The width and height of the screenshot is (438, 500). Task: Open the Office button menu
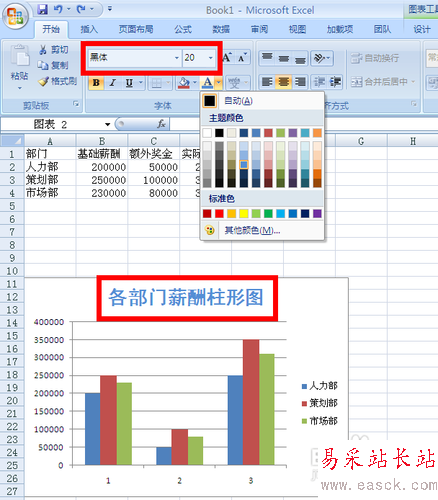click(15, 16)
